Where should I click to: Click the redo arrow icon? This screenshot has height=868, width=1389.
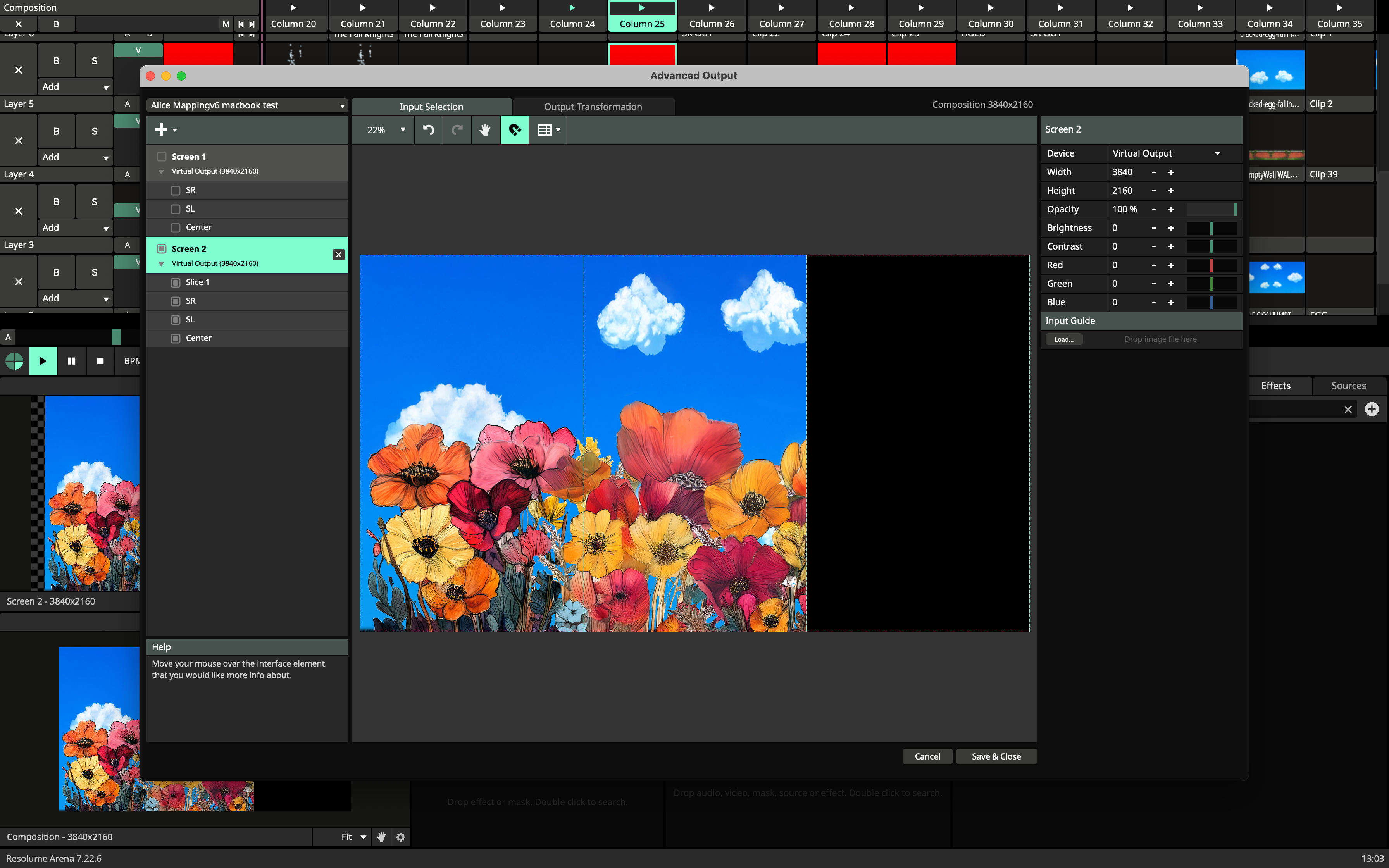[457, 130]
